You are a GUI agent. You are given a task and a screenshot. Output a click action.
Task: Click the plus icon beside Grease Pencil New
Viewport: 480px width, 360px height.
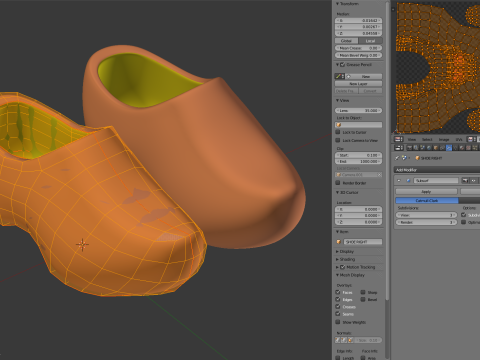[x=348, y=76]
